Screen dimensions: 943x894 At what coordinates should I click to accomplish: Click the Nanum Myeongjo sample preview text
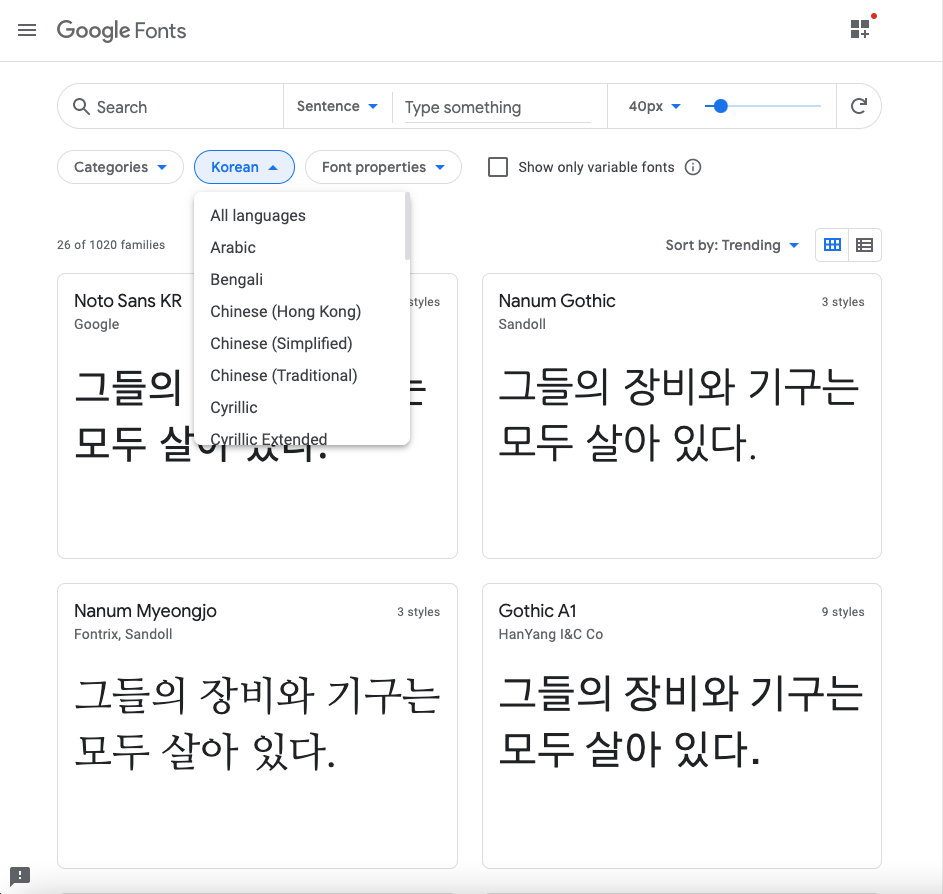pos(257,723)
